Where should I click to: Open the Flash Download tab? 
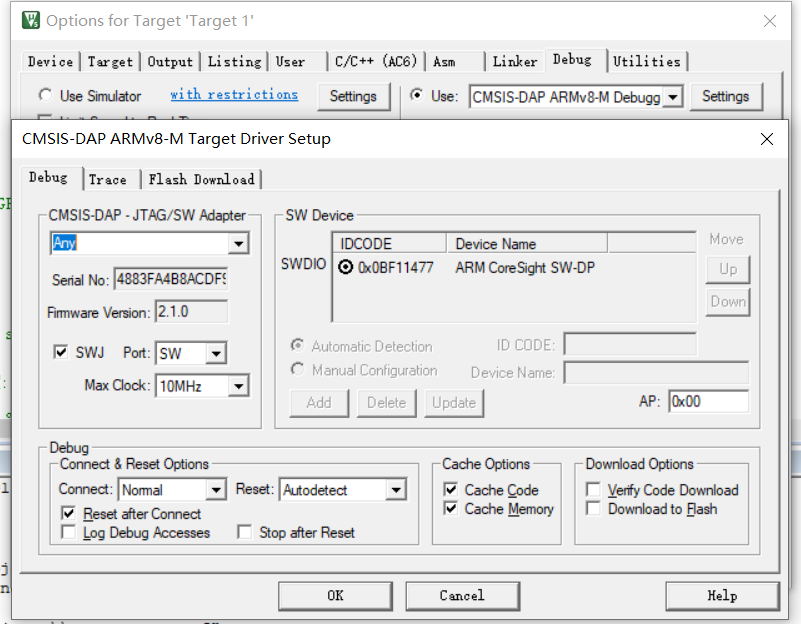tap(201, 180)
